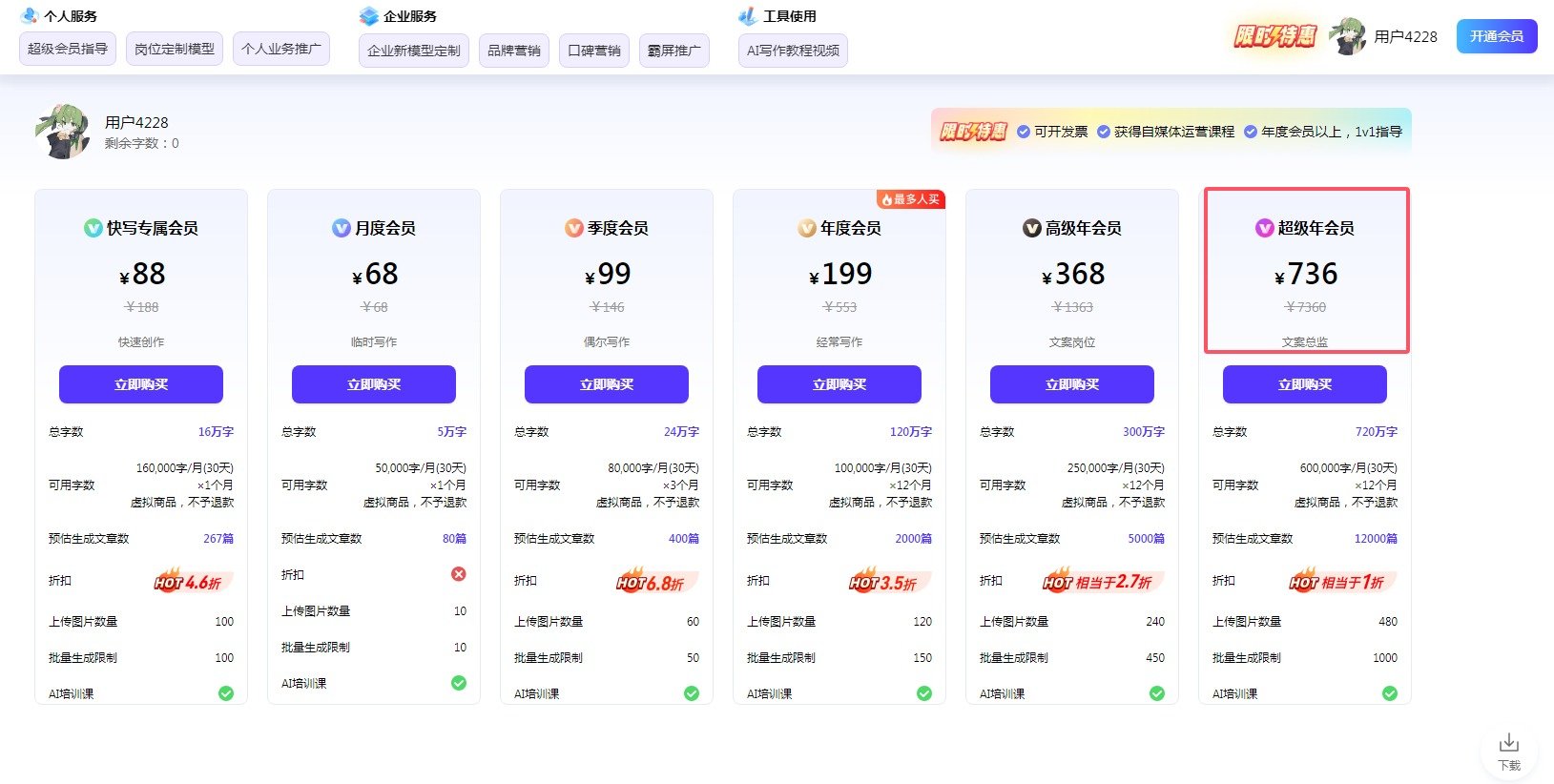1554x784 pixels.
Task: Select the 品牌营销 menu item
Action: click(x=514, y=51)
